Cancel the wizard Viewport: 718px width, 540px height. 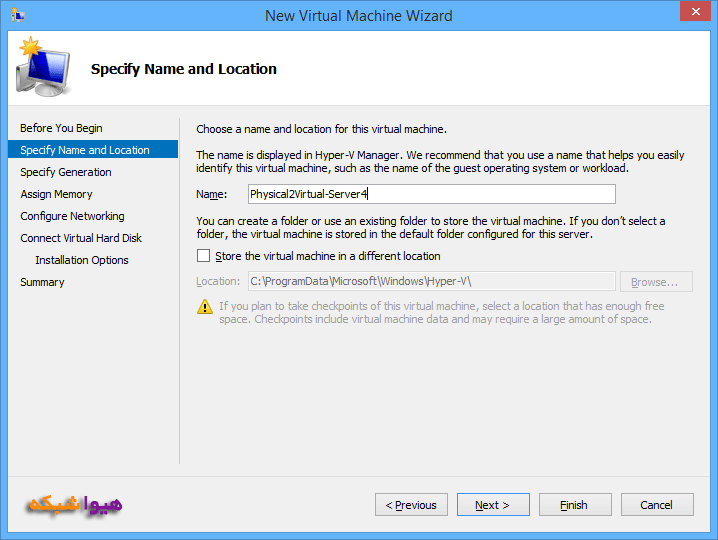657,505
